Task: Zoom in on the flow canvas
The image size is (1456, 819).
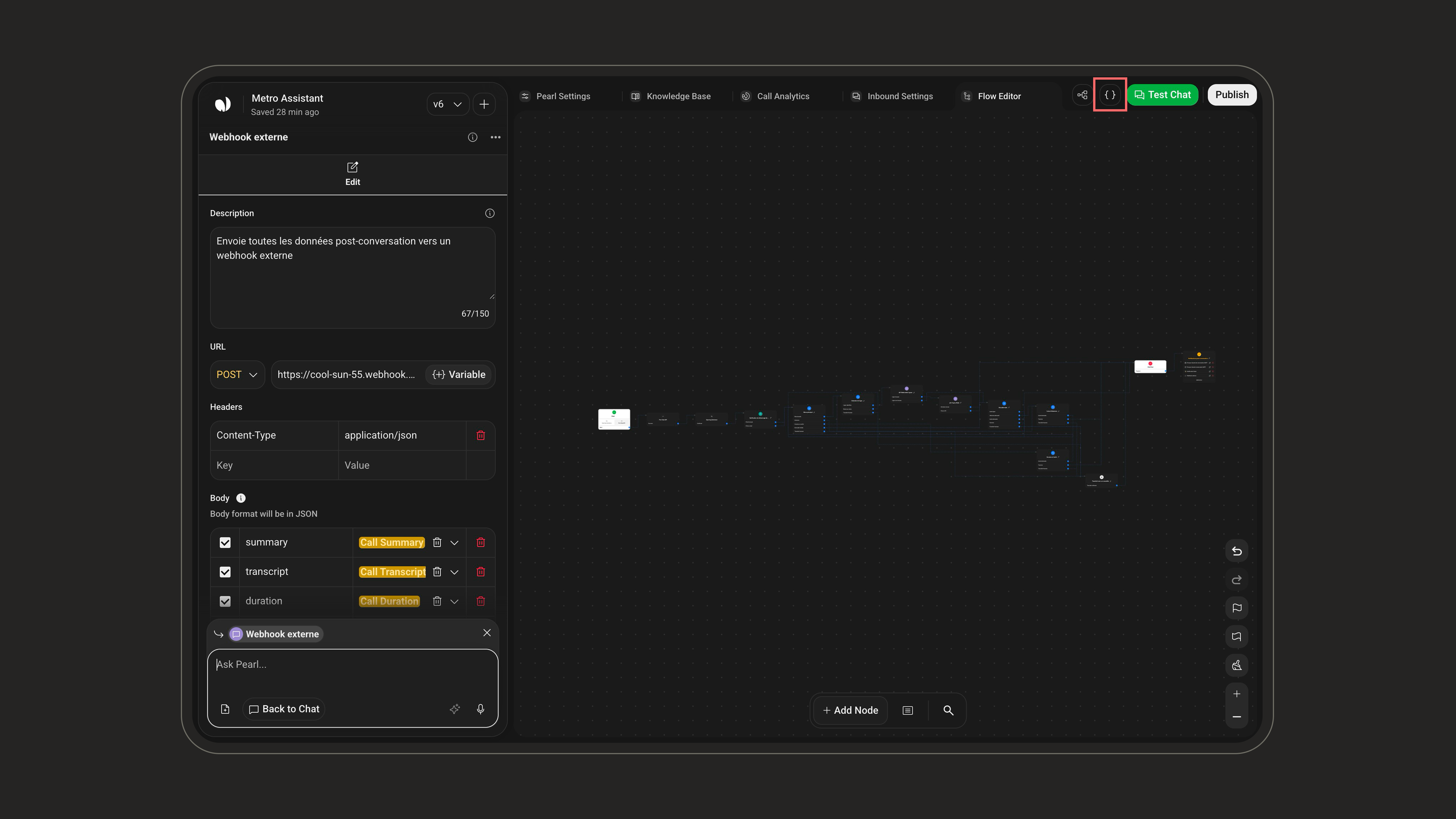Action: (x=1237, y=694)
